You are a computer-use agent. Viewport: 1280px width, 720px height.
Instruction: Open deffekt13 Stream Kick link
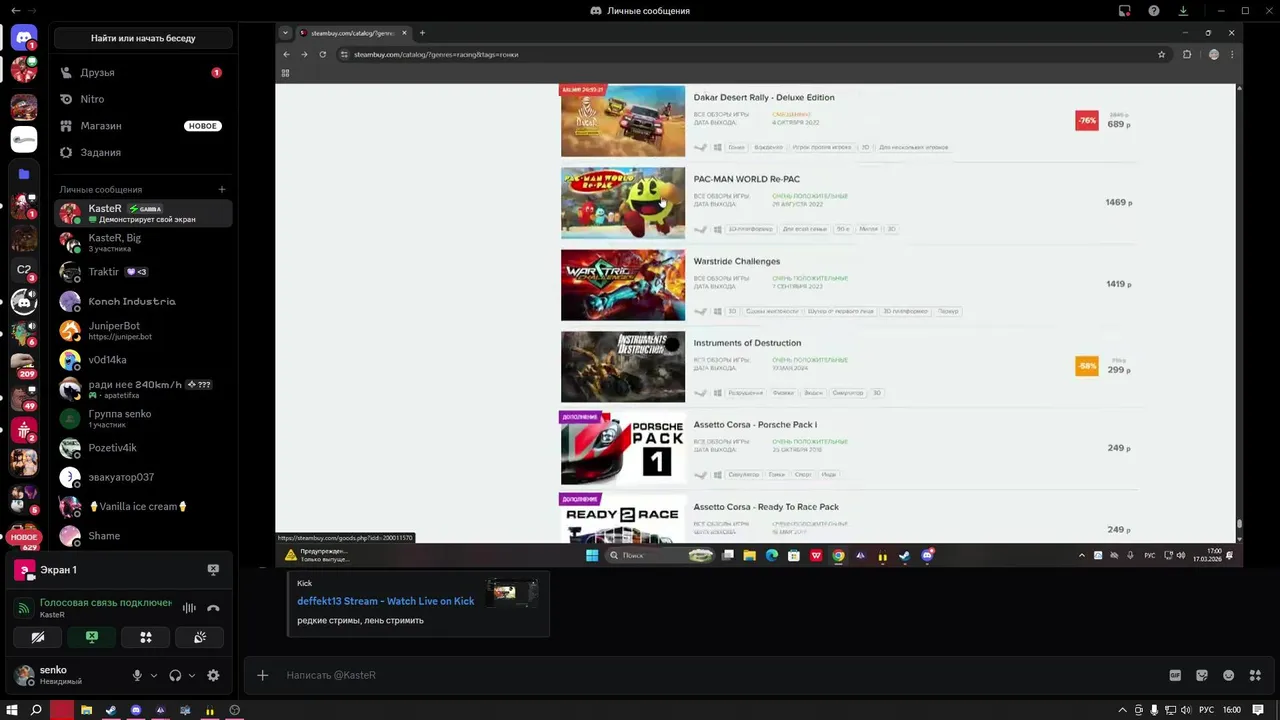(385, 601)
